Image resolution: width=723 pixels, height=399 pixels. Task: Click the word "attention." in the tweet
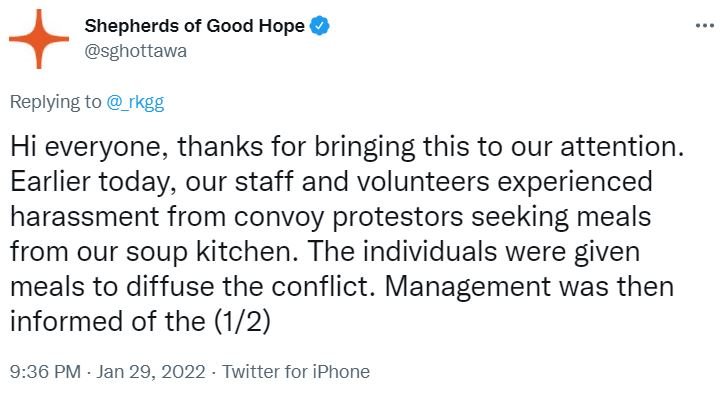pyautogui.click(x=622, y=147)
